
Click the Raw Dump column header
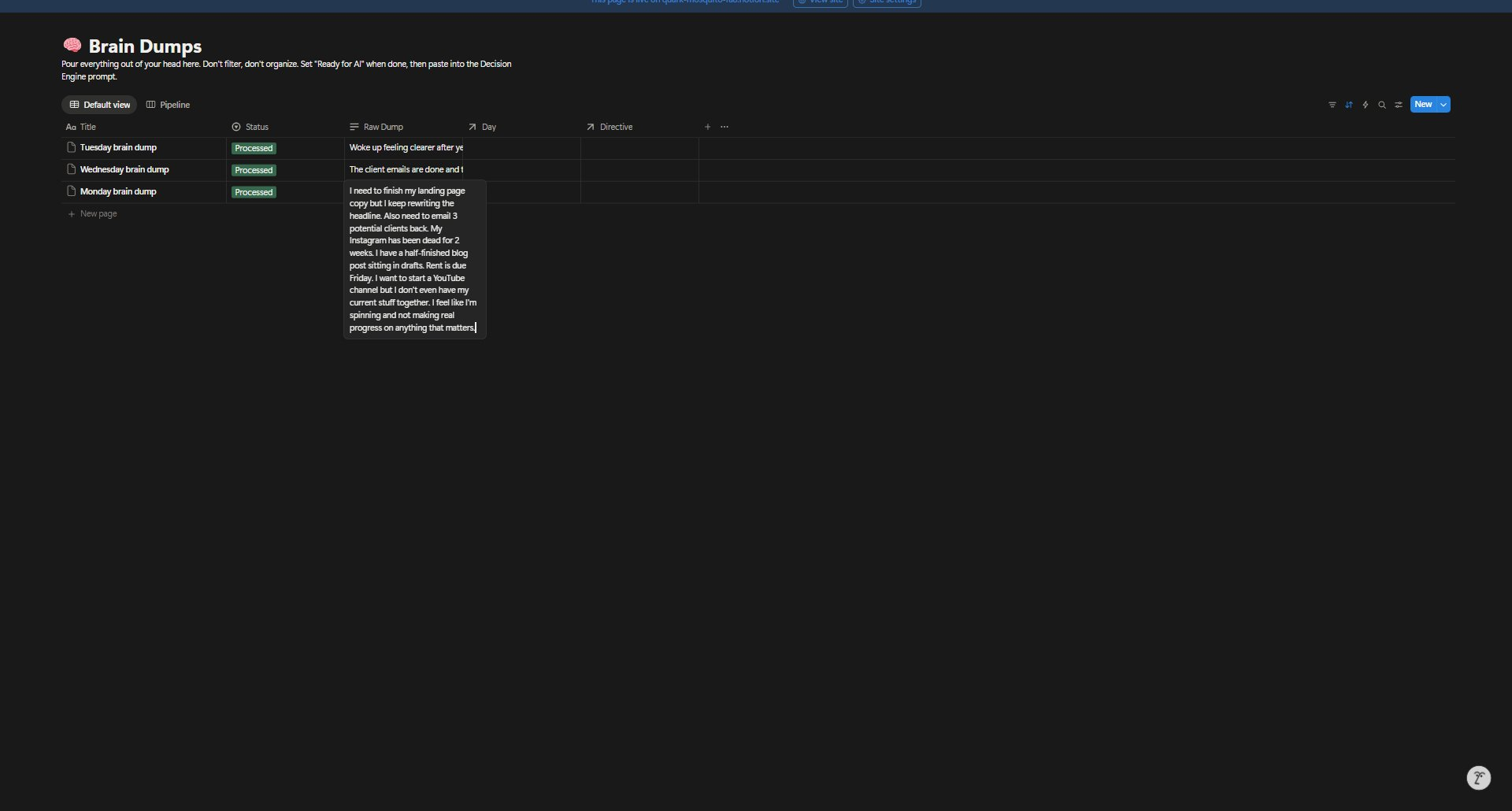click(383, 127)
